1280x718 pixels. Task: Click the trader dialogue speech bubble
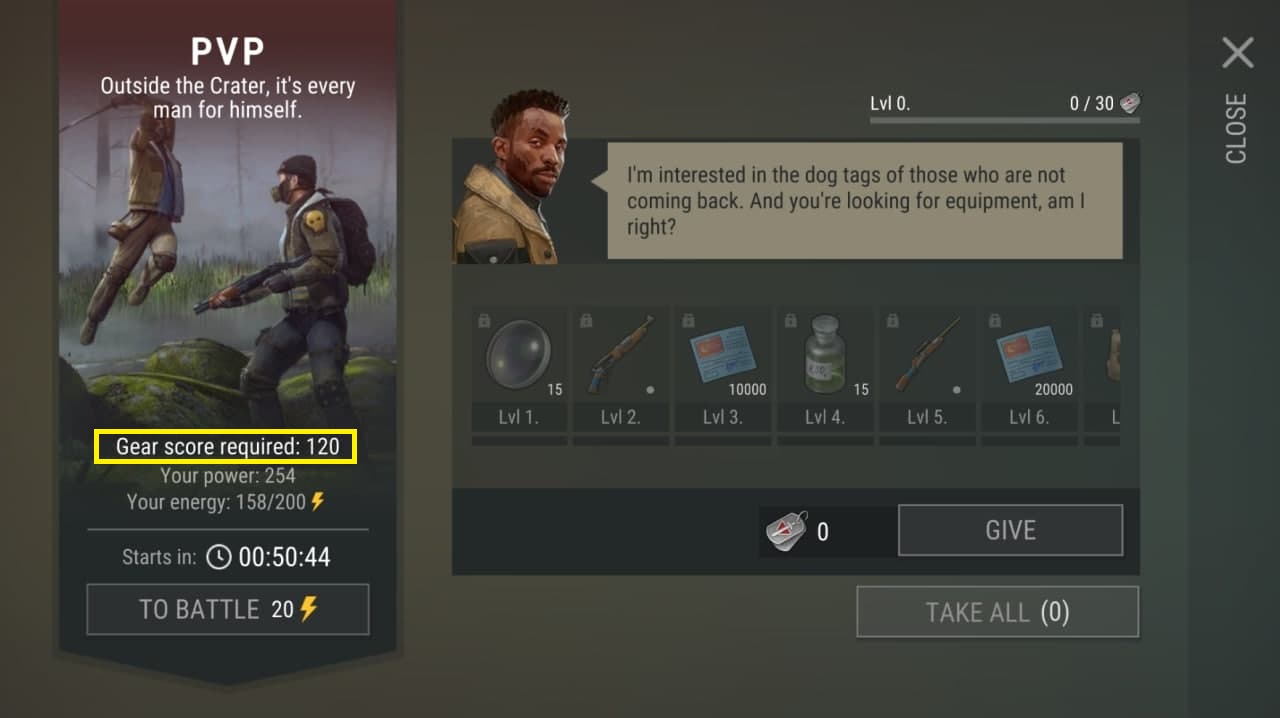(865, 200)
